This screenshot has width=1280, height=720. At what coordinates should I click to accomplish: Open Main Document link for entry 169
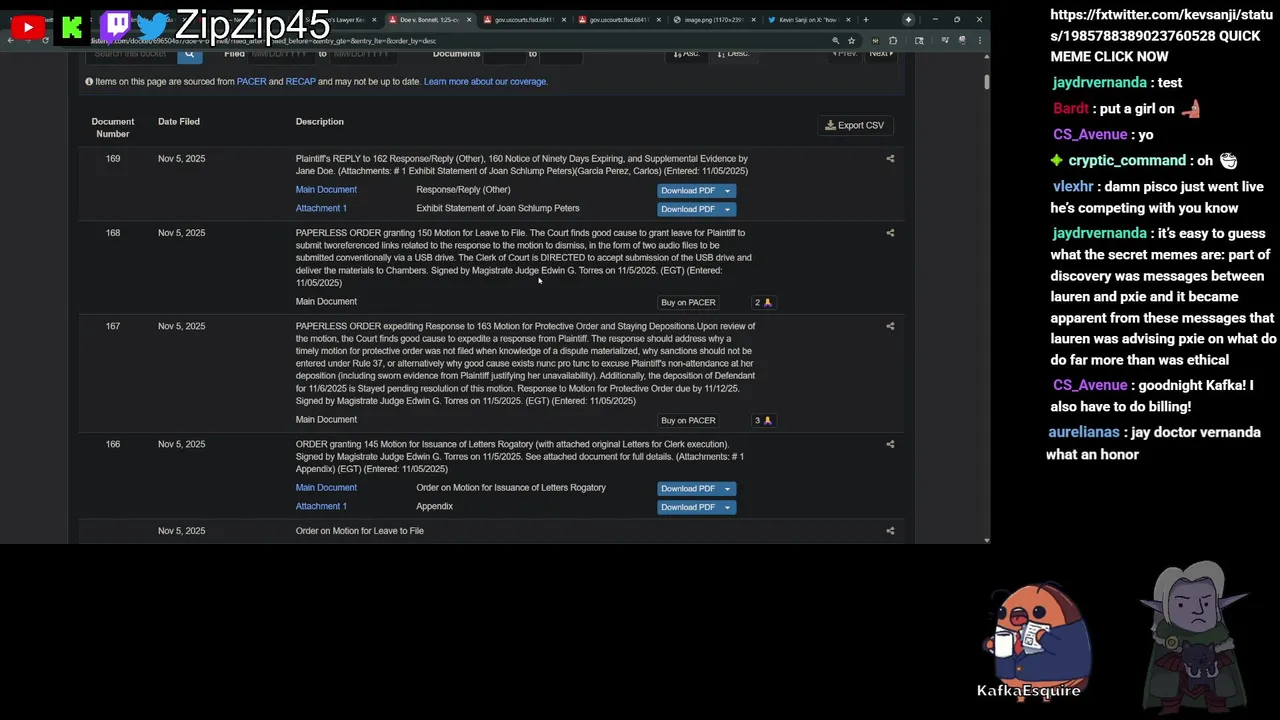pos(326,189)
